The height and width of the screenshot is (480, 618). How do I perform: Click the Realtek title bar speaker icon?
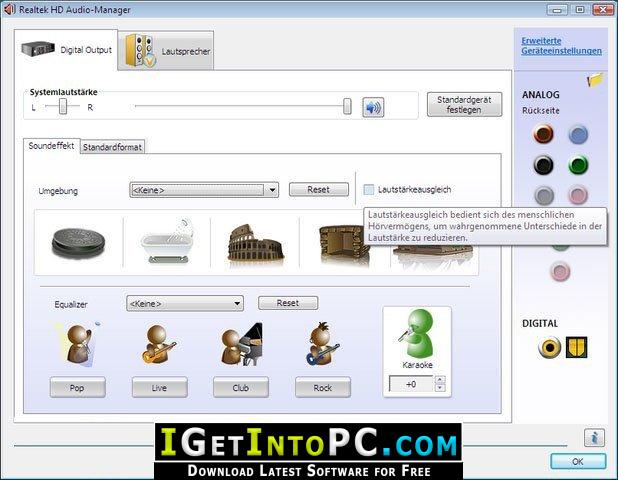tap(9, 9)
